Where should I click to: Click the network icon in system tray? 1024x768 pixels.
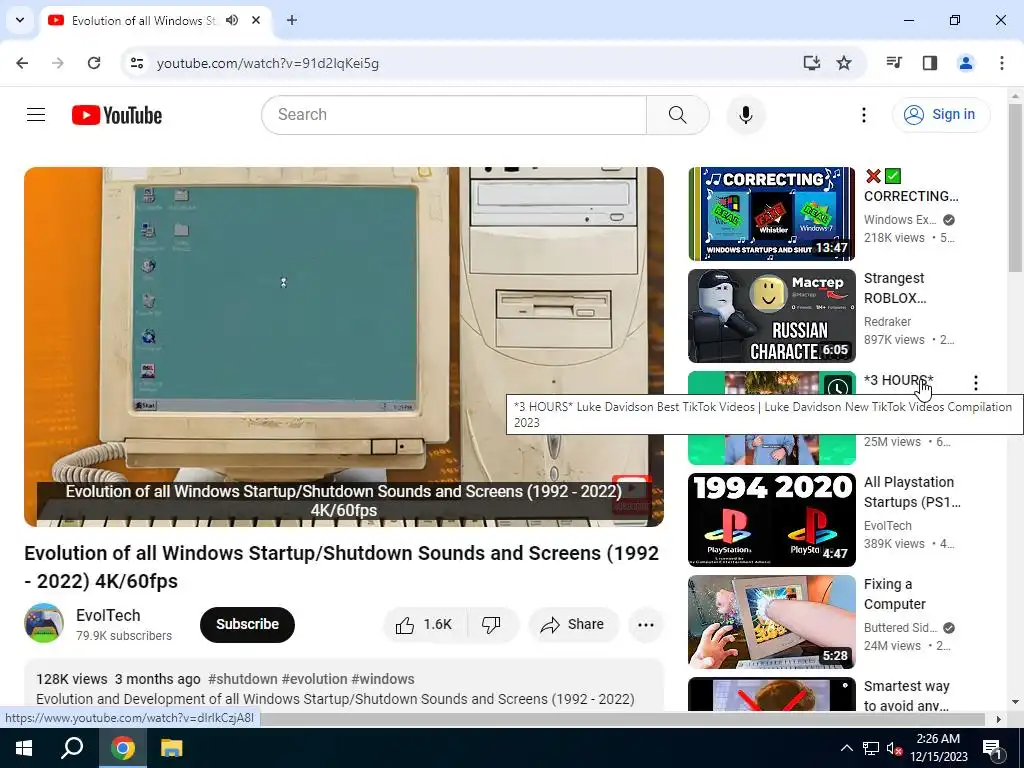click(871, 748)
